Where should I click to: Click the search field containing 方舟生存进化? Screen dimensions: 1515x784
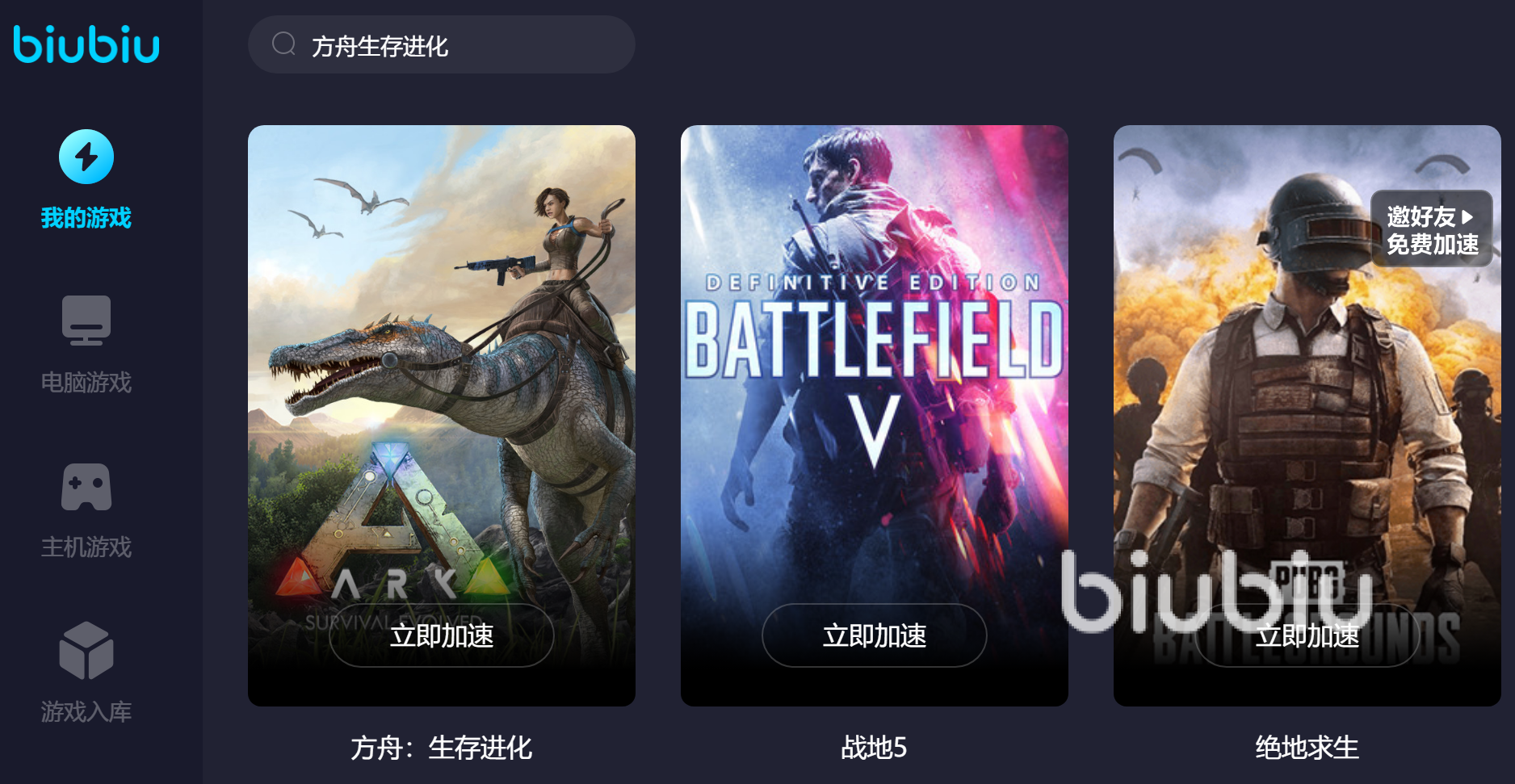click(x=442, y=45)
